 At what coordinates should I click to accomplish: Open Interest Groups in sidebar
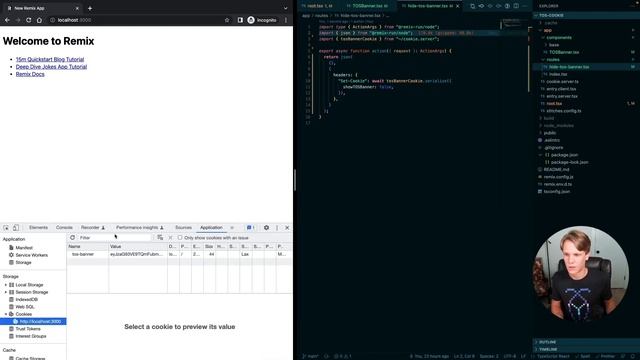click(x=31, y=336)
